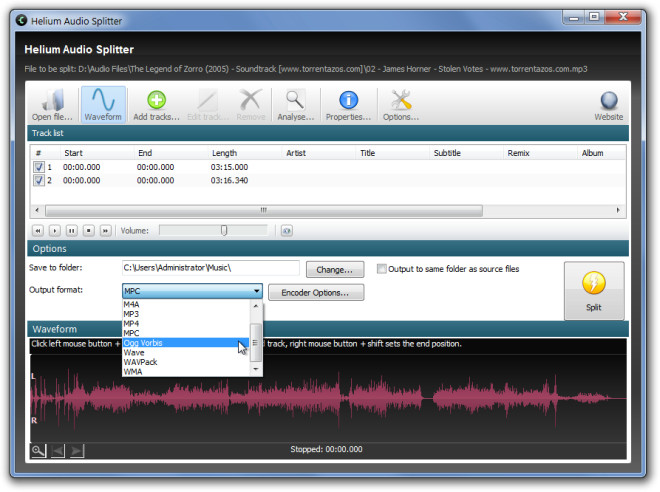The image size is (660, 492).
Task: Click the waveform zoom magnifier icon
Action: 38,451
